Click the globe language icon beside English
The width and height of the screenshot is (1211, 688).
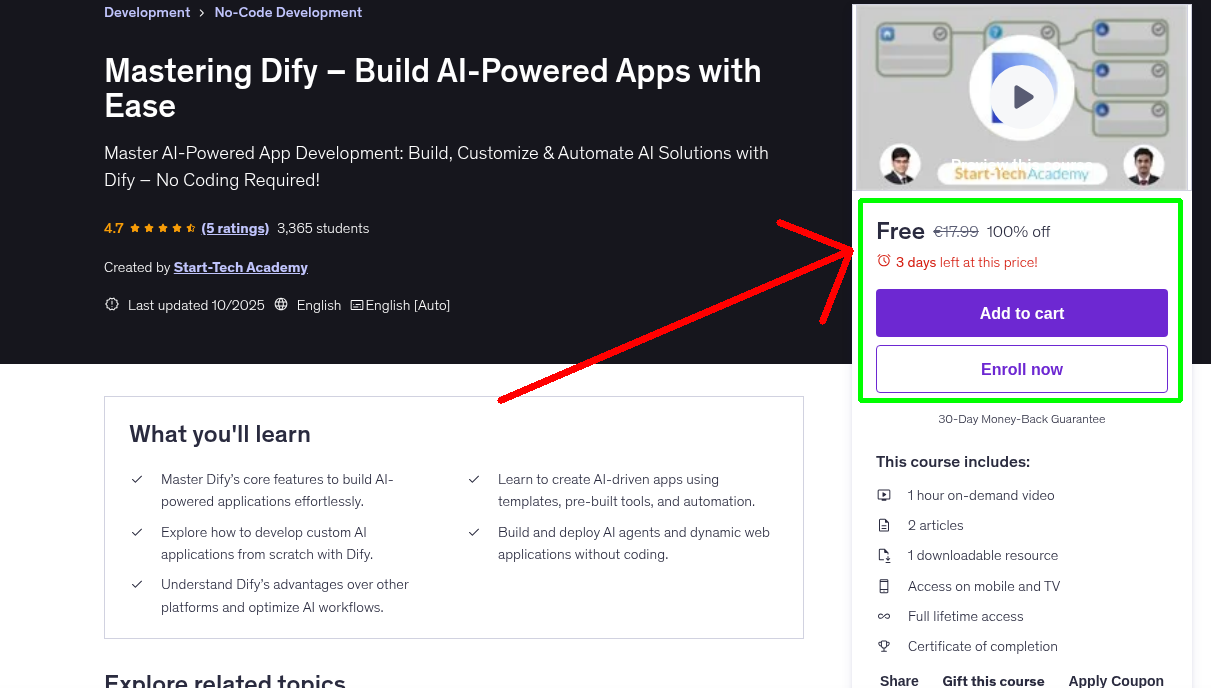point(280,304)
